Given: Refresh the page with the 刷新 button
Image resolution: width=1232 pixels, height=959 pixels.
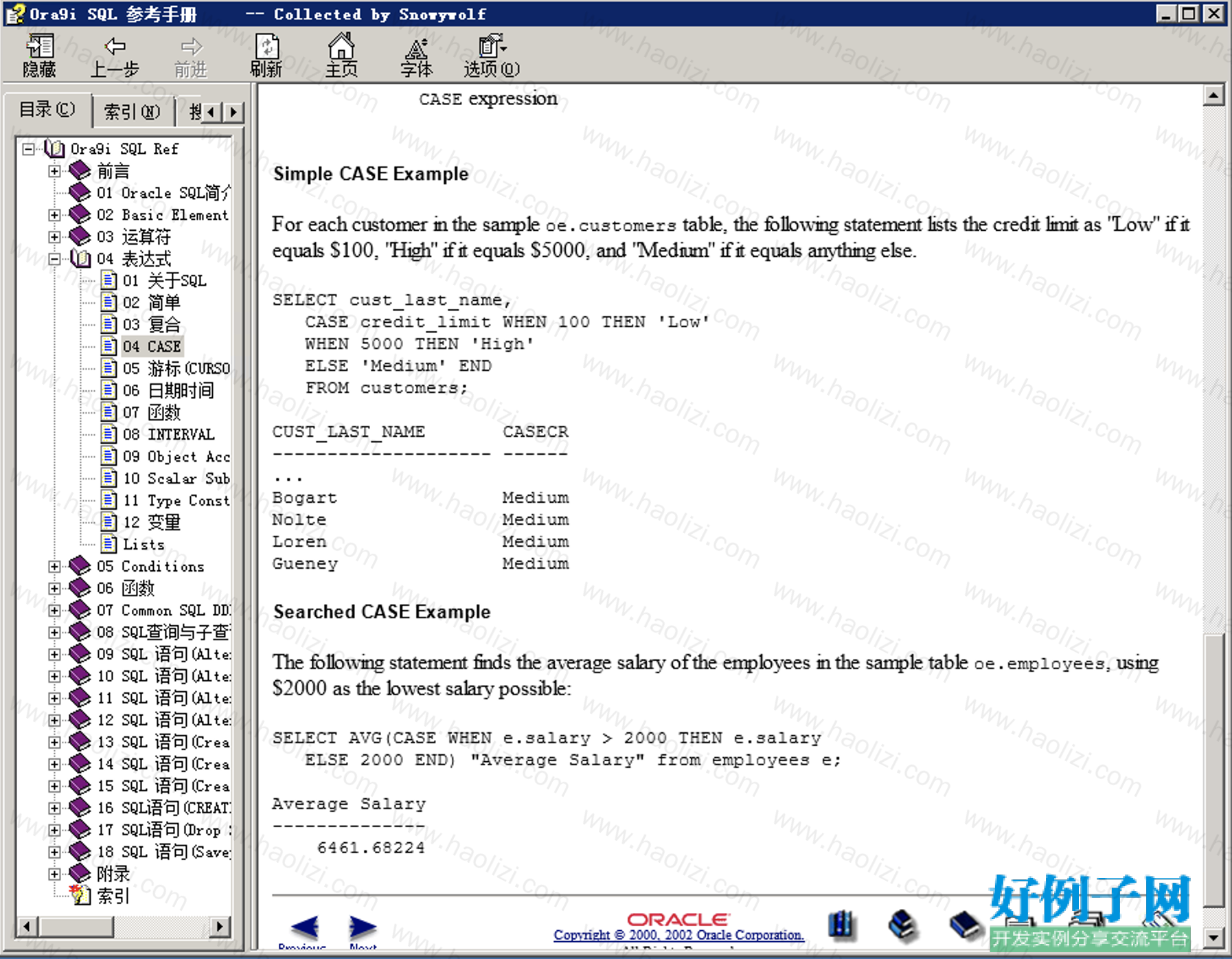Looking at the screenshot, I should pos(266,56).
